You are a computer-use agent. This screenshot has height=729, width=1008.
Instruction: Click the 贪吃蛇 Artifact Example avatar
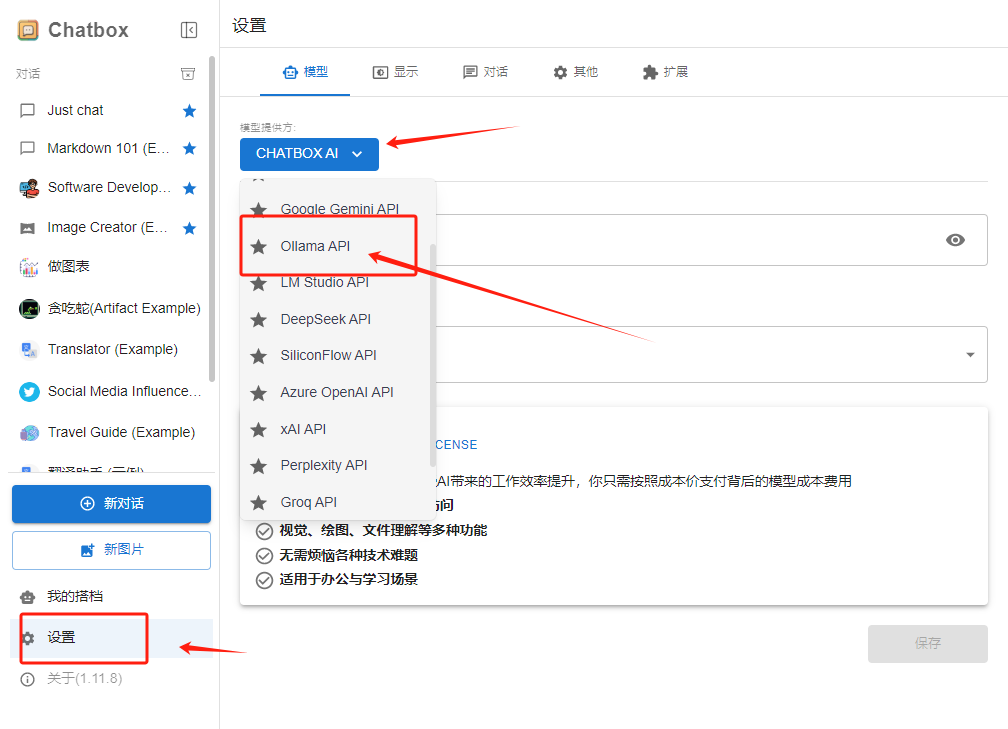coord(29,309)
